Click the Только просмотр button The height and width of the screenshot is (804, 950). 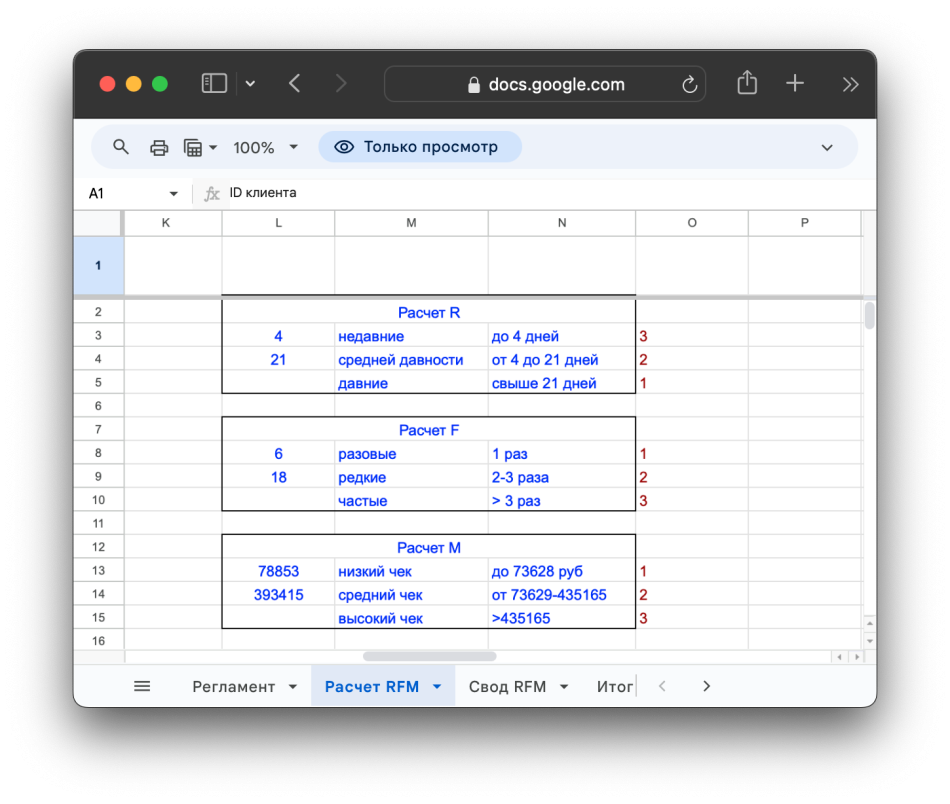point(420,147)
